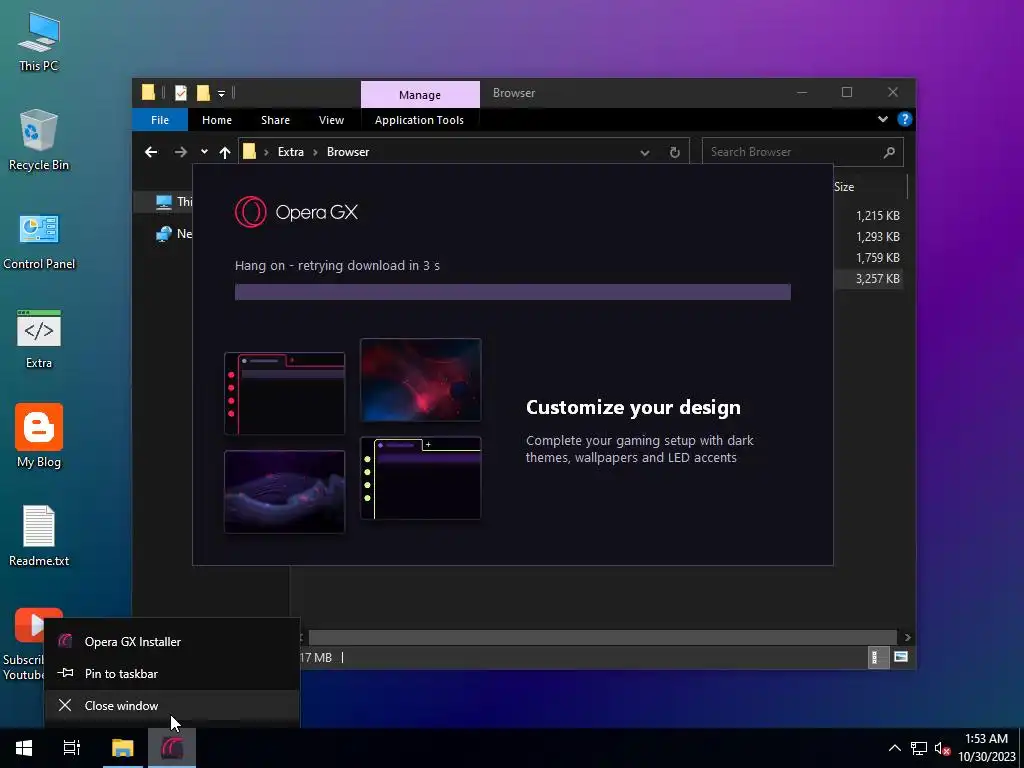This screenshot has height=768, width=1024.
Task: Open the My Blog desktop icon
Action: pyautogui.click(x=39, y=436)
